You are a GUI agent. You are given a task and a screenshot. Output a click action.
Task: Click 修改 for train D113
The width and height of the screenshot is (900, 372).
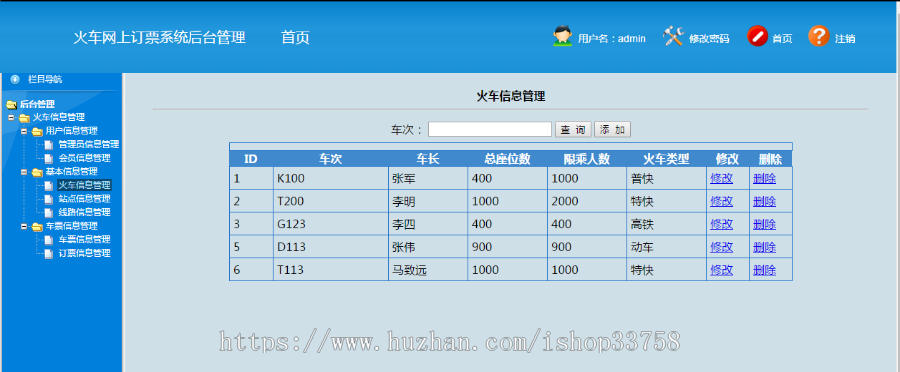pos(721,247)
